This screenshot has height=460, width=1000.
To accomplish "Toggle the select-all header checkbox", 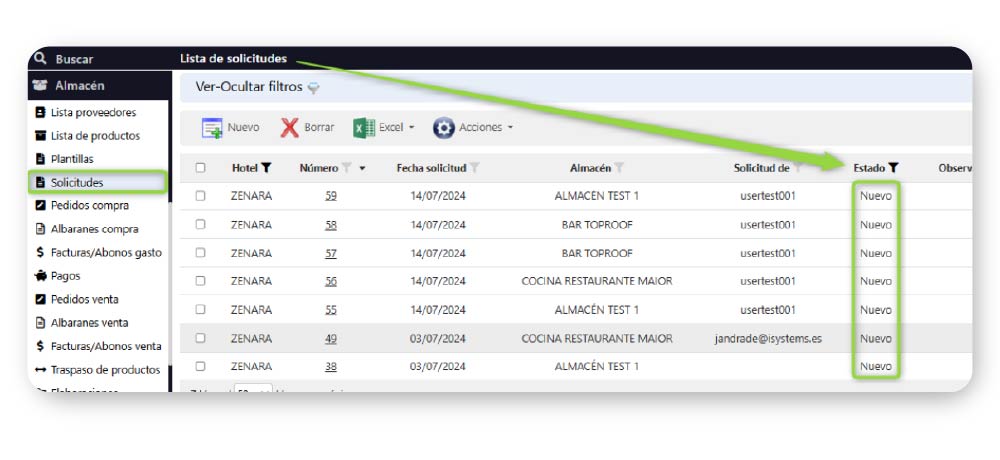I will pos(201,168).
